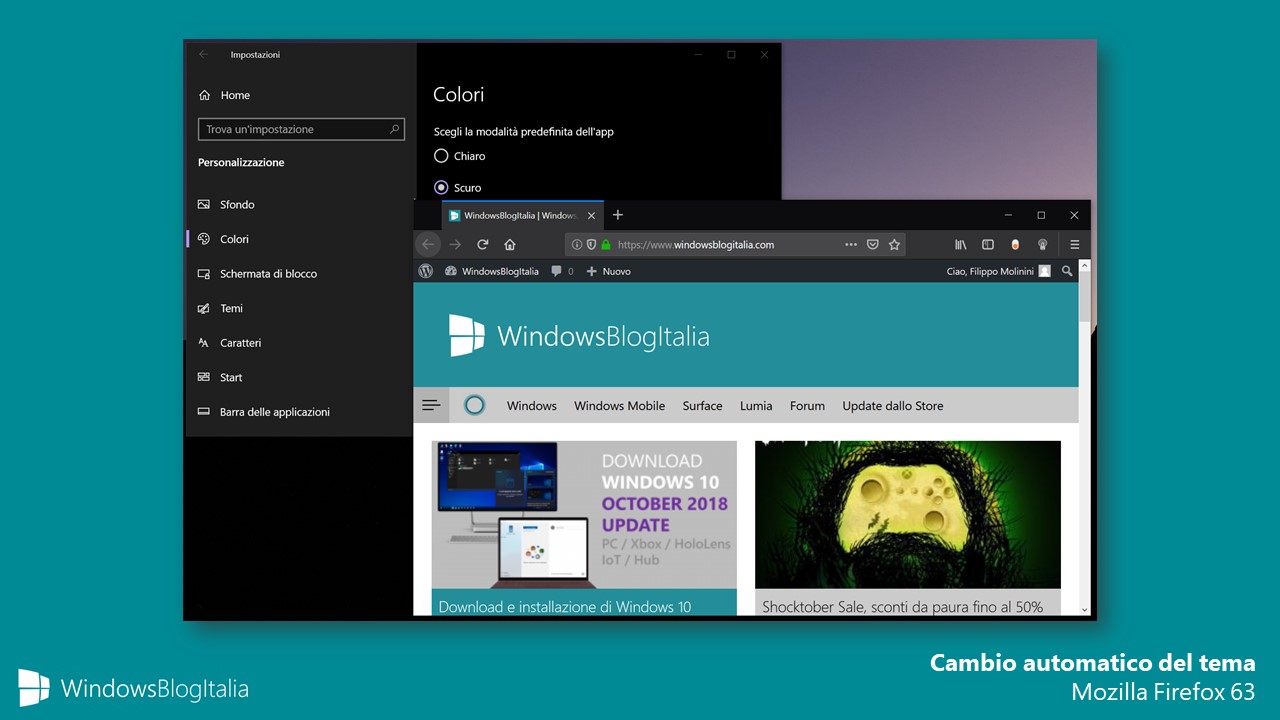Click the green padlock security icon
Image resolution: width=1280 pixels, height=720 pixels.
click(x=605, y=244)
